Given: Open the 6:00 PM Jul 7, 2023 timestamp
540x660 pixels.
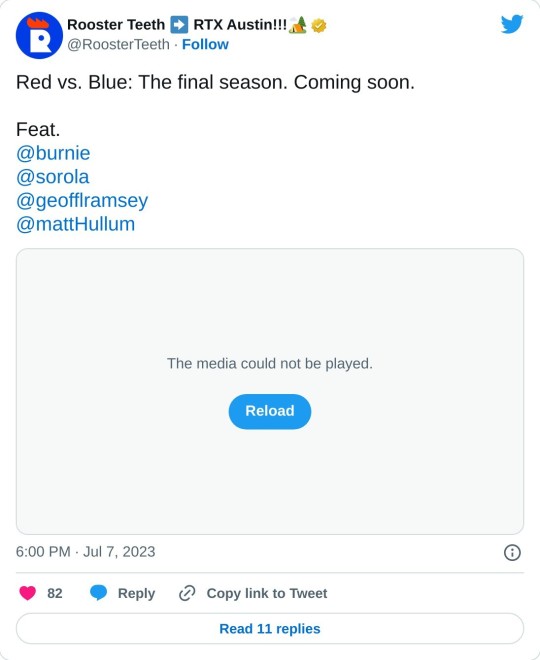Looking at the screenshot, I should 85,552.
